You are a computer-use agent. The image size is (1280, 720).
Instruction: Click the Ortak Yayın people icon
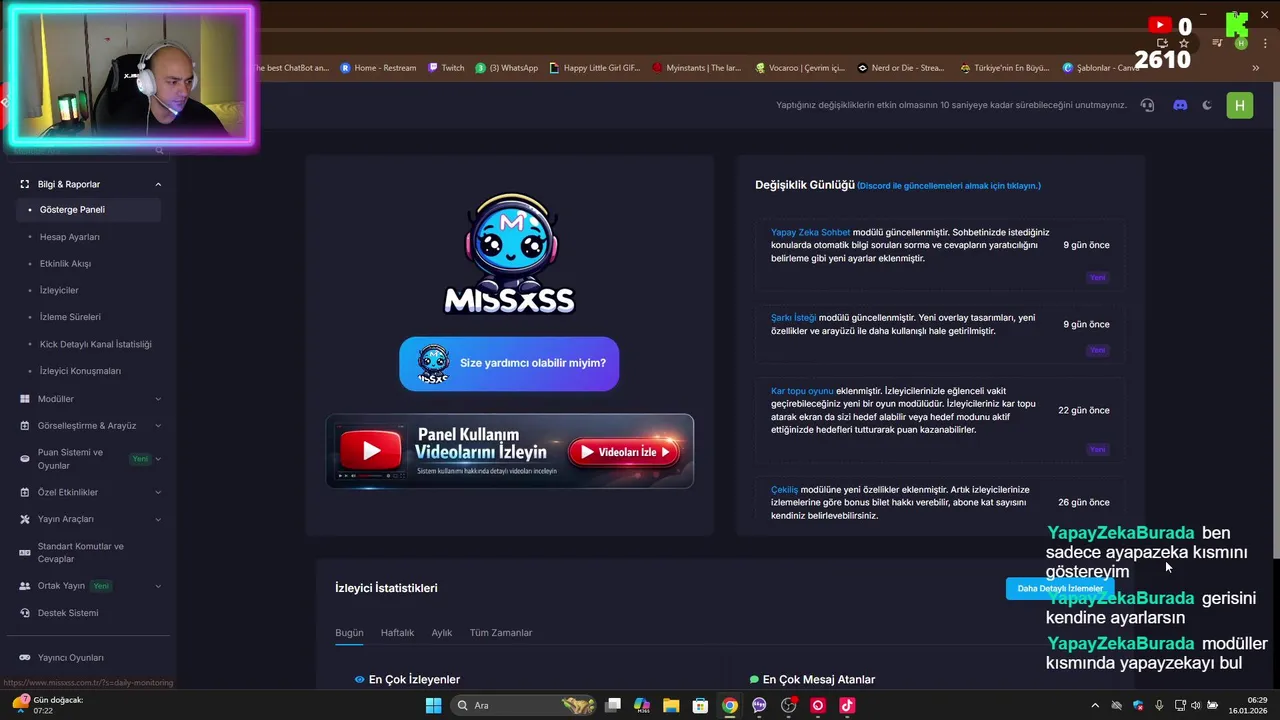(25, 586)
